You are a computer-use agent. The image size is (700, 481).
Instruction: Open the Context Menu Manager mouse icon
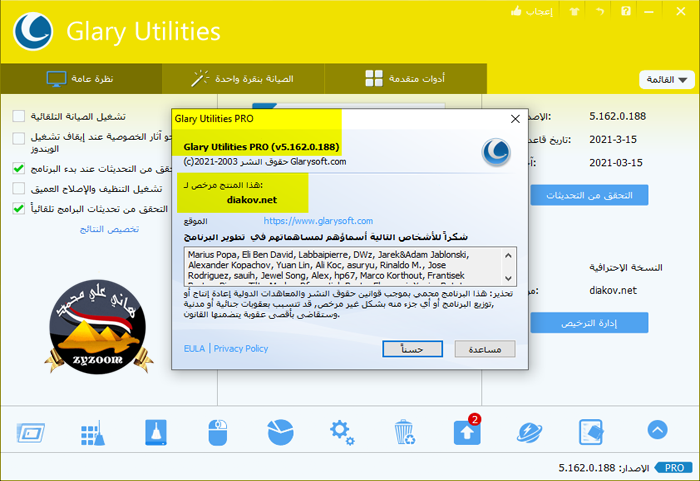(218, 432)
